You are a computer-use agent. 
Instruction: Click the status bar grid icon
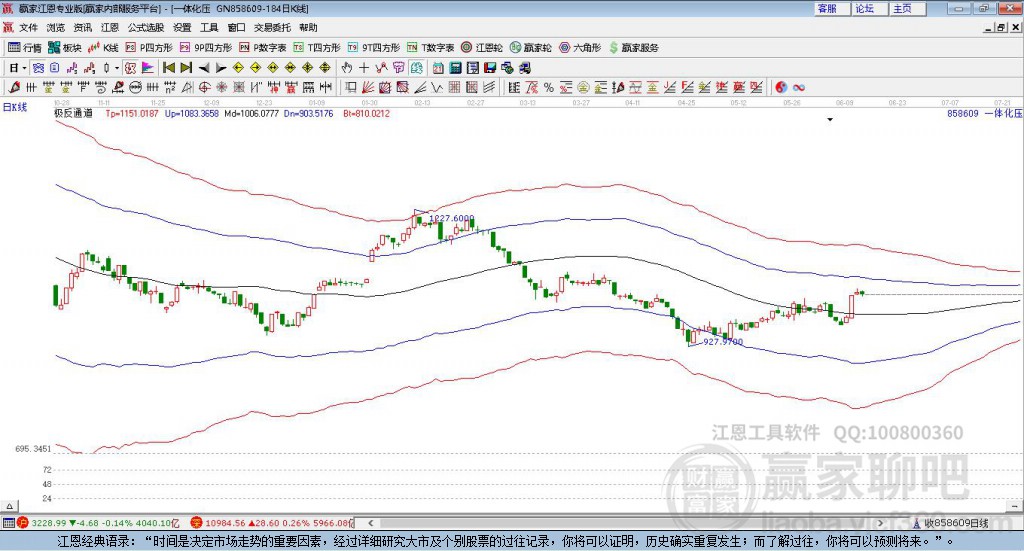coord(8,523)
